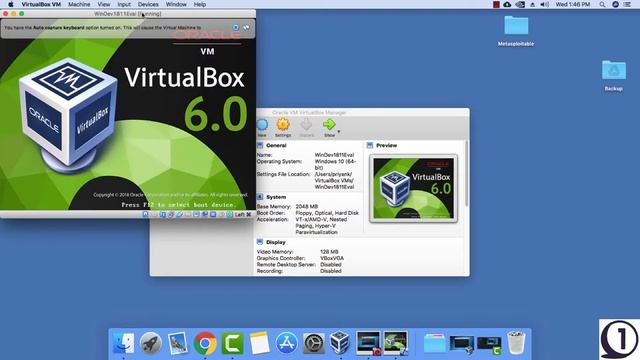The image size is (640, 360).
Task: Click the volume icon in menu bar
Action: (544, 4)
